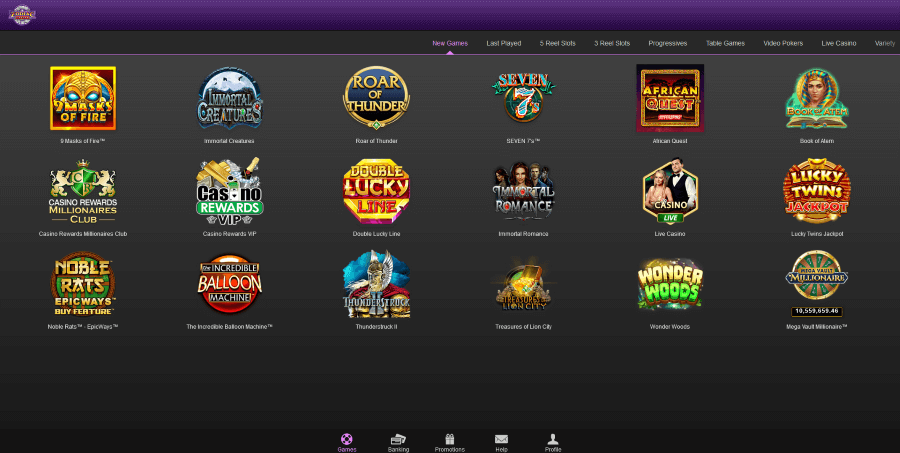
Task: Switch to the New Games tab
Action: tap(450, 43)
